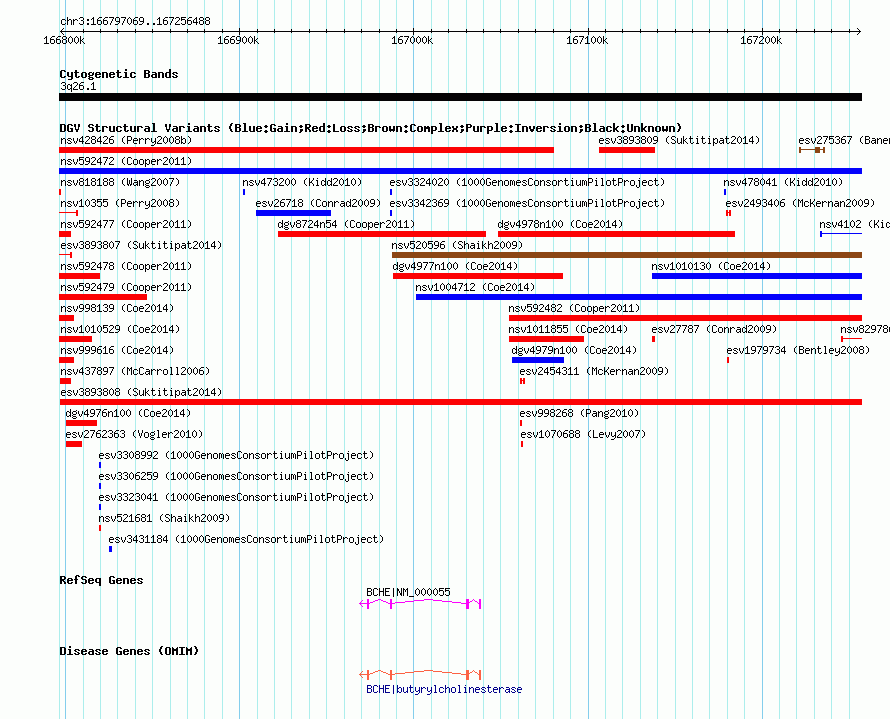The image size is (890, 719).
Task: Click the nsv437897 (McCarroll2006) label
Action: tap(135, 371)
